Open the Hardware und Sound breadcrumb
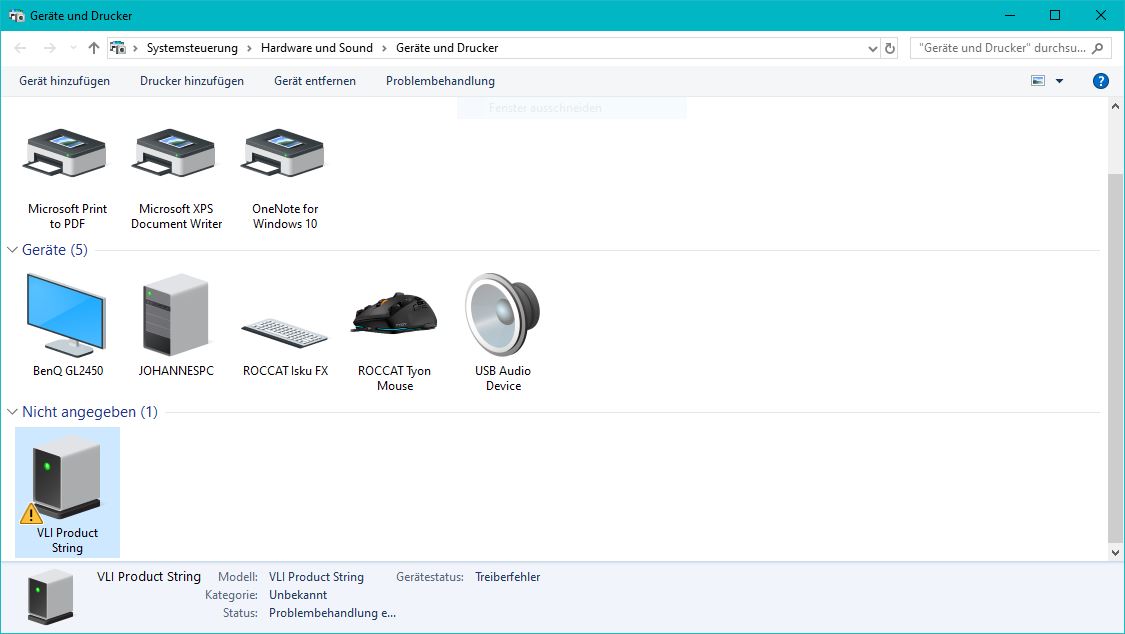 316,48
